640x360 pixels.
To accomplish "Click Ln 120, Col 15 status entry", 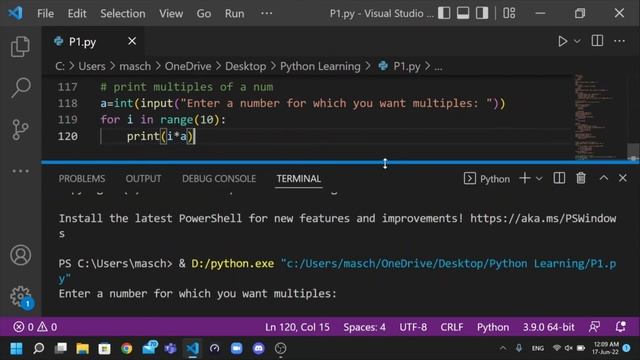I will (x=297, y=327).
